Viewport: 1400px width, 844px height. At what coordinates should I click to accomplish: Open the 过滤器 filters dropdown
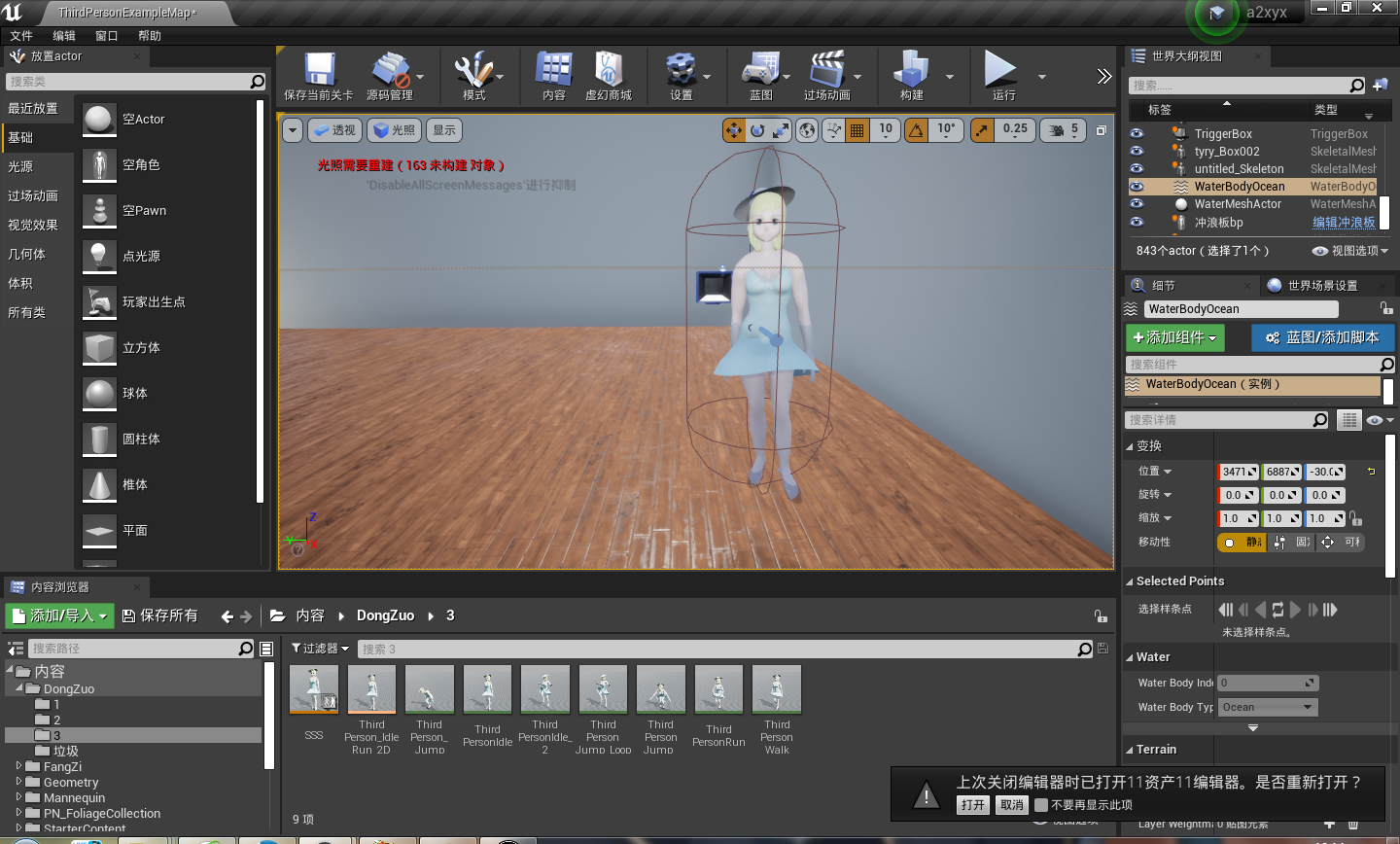tap(320, 649)
